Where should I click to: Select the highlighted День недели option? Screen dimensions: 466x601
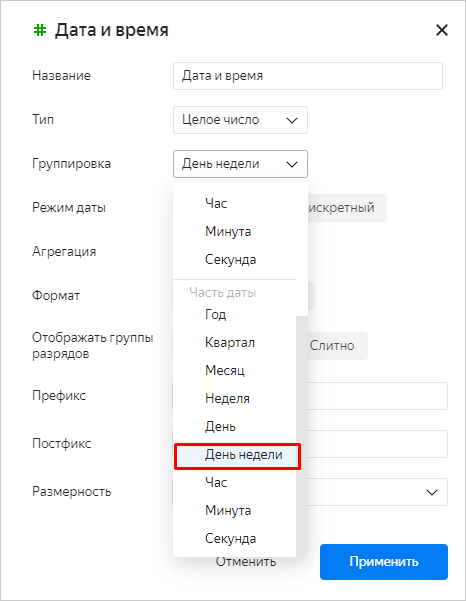click(x=237, y=455)
